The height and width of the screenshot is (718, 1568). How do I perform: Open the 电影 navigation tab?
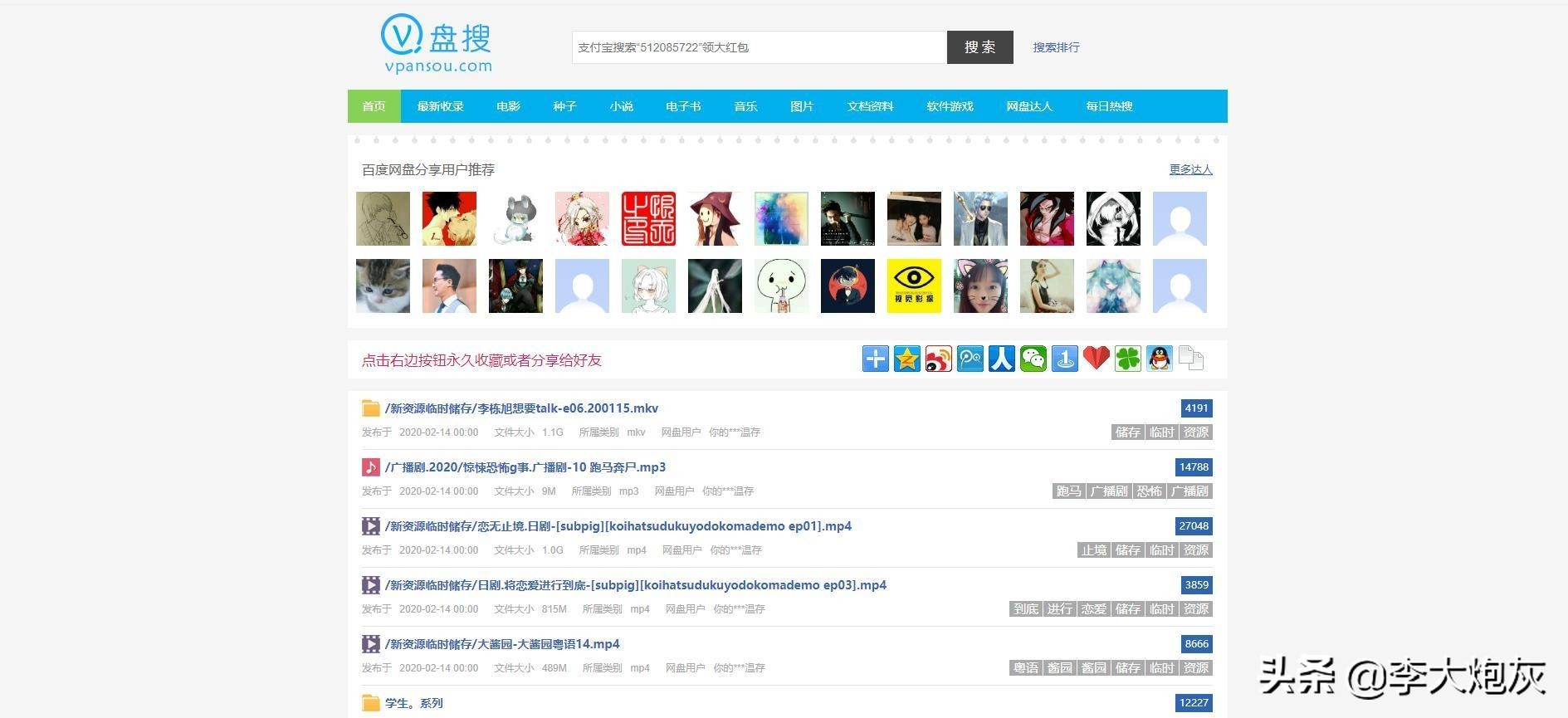tap(508, 106)
